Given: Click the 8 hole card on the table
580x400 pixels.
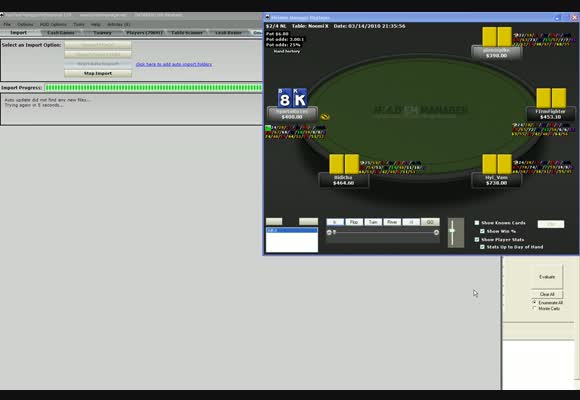Looking at the screenshot, I should [284, 98].
